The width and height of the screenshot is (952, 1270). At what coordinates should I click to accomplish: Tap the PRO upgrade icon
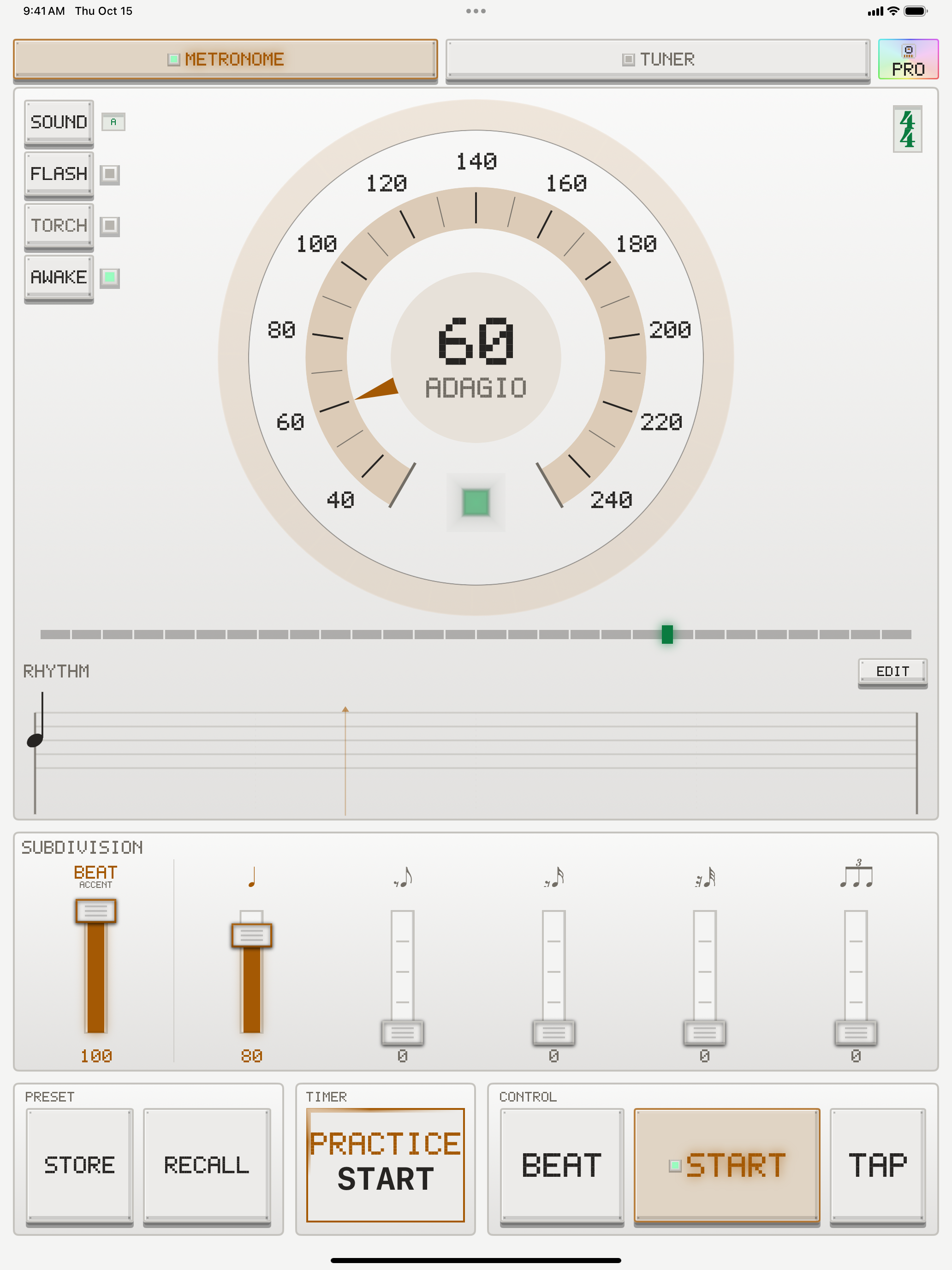[908, 59]
